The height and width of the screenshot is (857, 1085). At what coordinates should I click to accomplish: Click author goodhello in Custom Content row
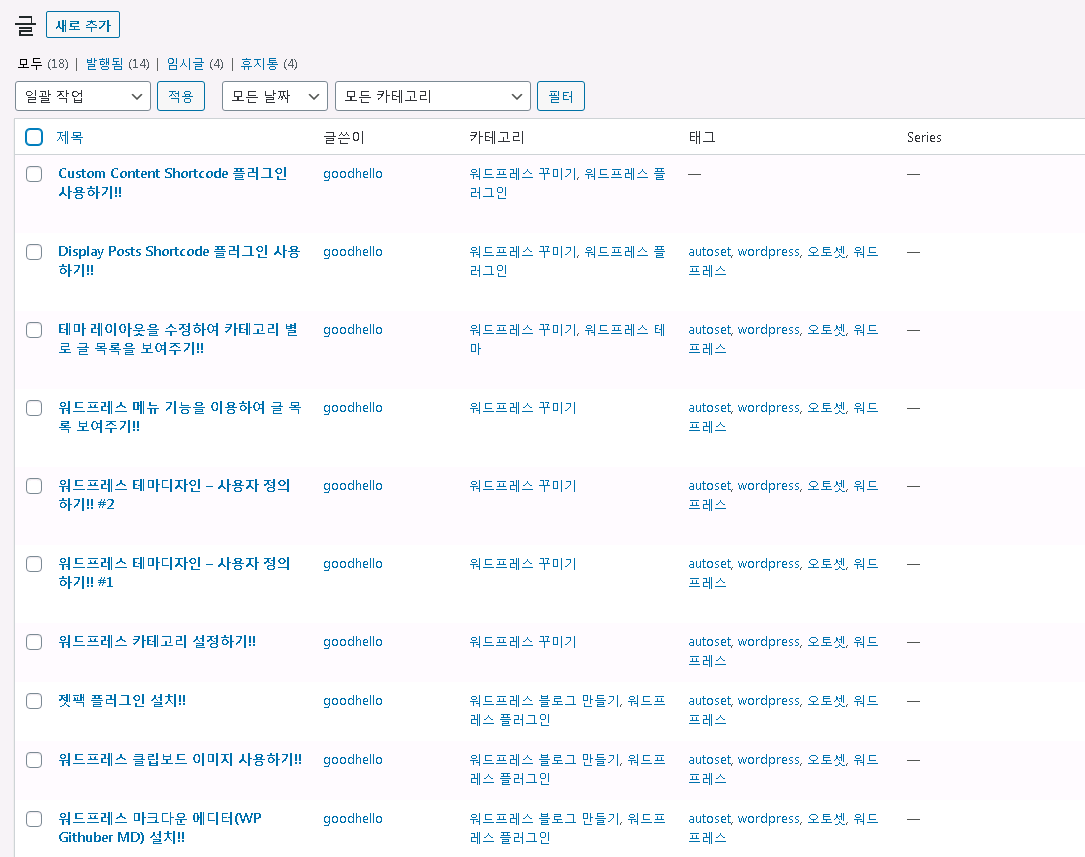point(353,174)
